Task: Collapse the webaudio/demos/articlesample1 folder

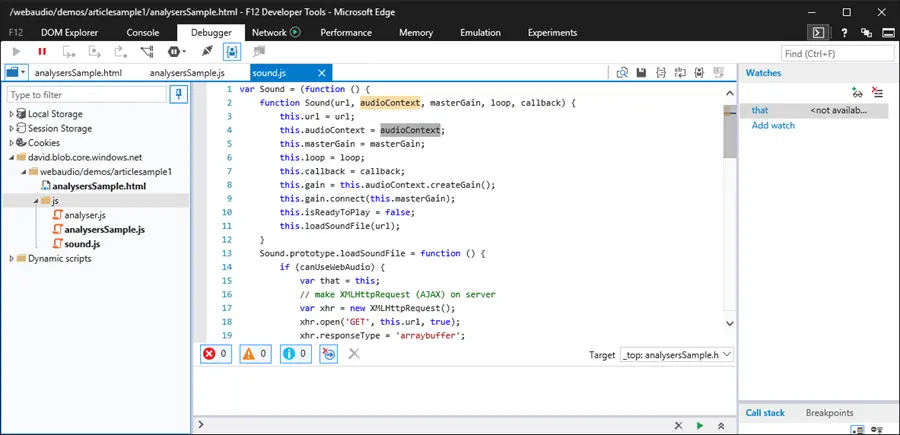Action: click(x=24, y=172)
